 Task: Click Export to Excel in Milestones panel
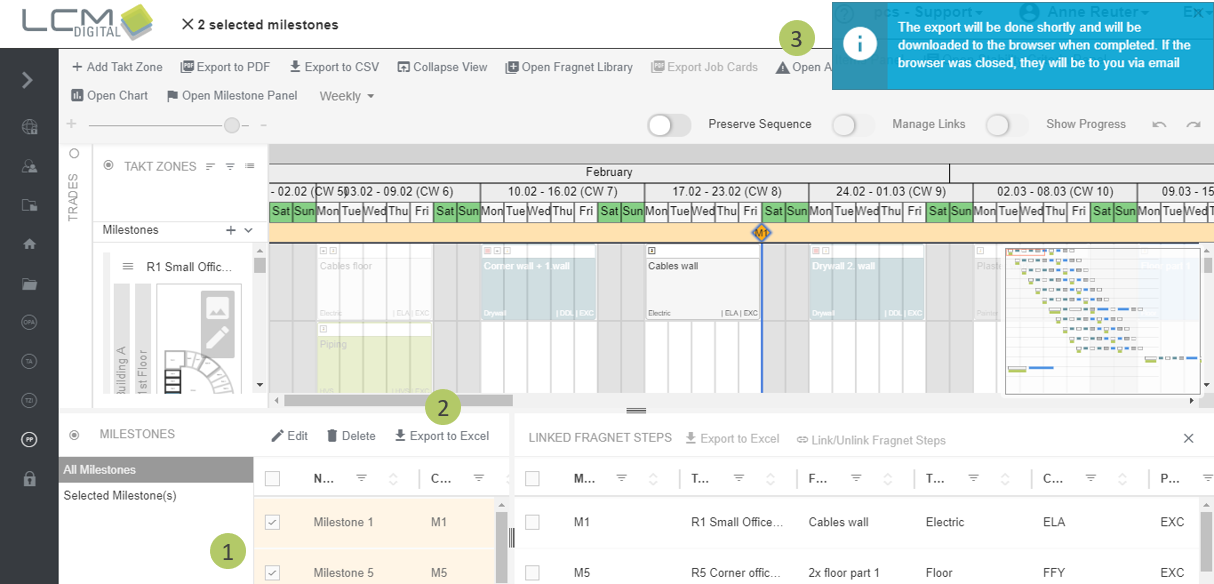[x=442, y=436]
